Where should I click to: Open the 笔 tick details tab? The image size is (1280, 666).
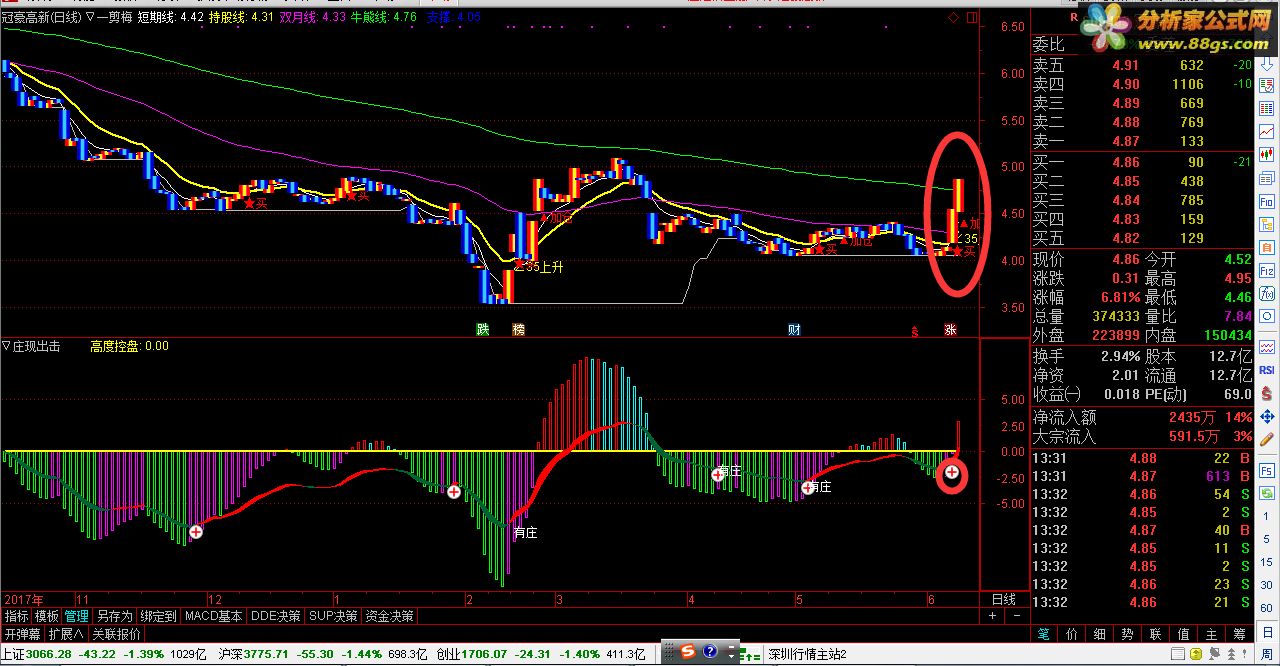point(1042,634)
